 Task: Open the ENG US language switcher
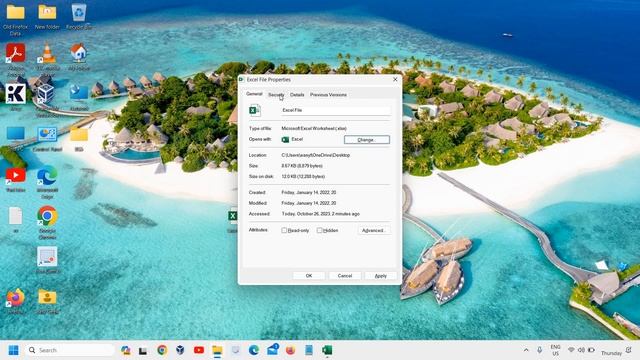tap(556, 350)
